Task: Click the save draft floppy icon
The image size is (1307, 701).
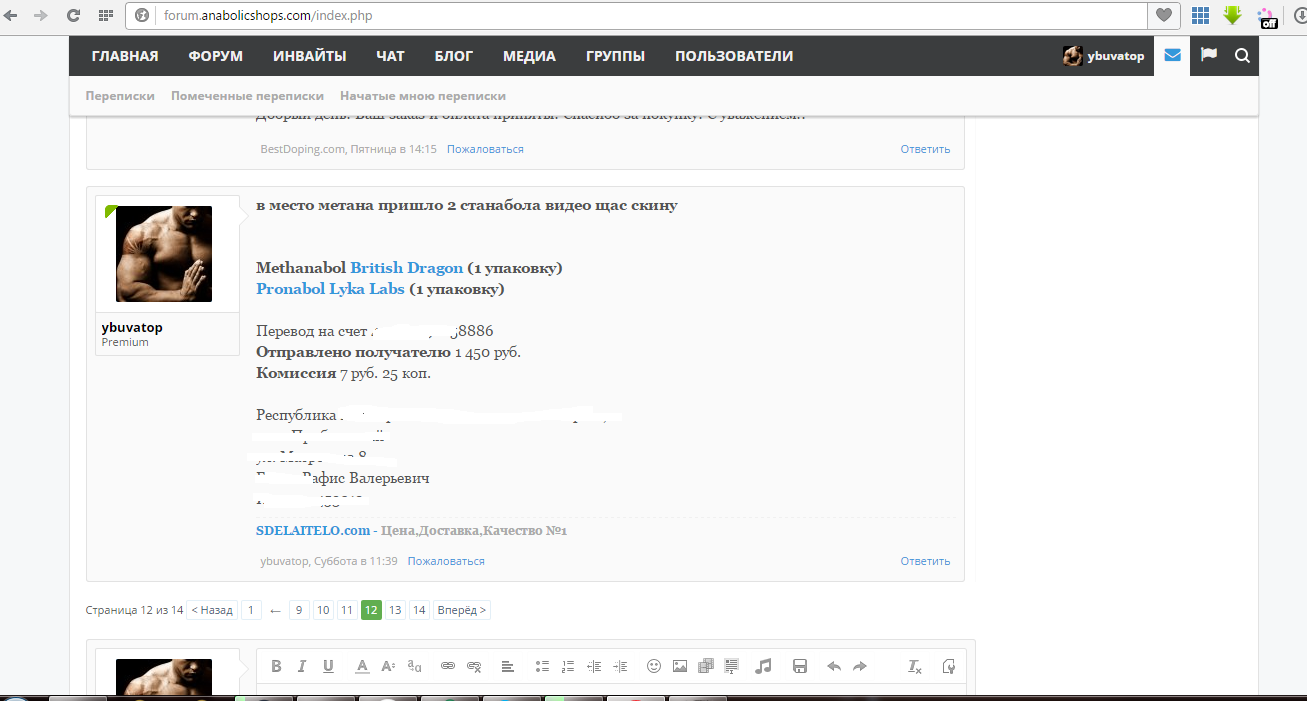Action: tap(799, 666)
